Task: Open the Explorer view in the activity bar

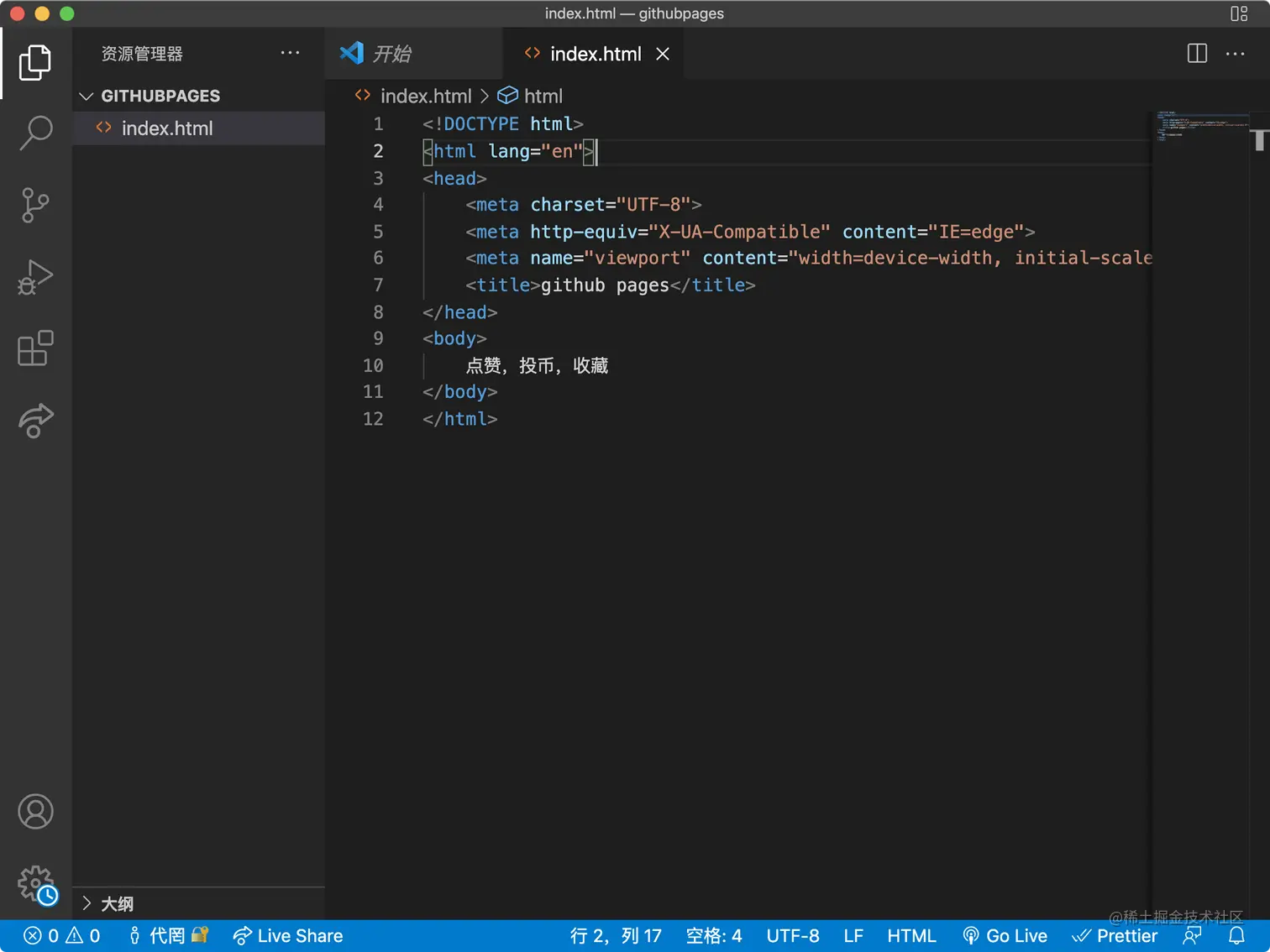Action: click(x=35, y=62)
